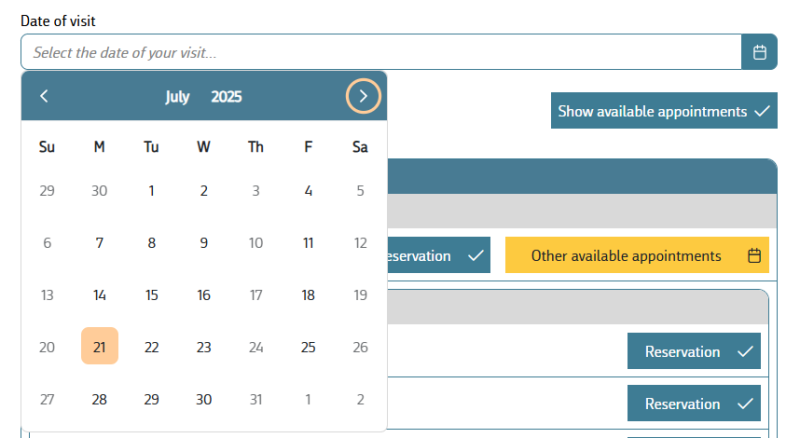The width and height of the screenshot is (800, 438).
Task: Focus the Date of visit input field
Action: pos(381,52)
